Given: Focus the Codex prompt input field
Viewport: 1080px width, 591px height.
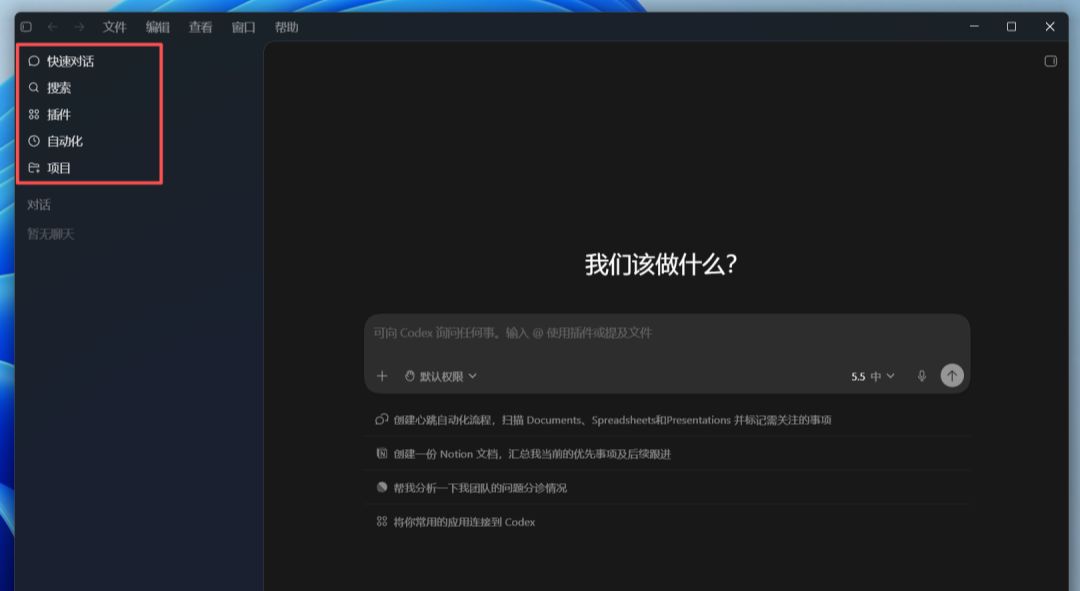Looking at the screenshot, I should click(x=667, y=333).
